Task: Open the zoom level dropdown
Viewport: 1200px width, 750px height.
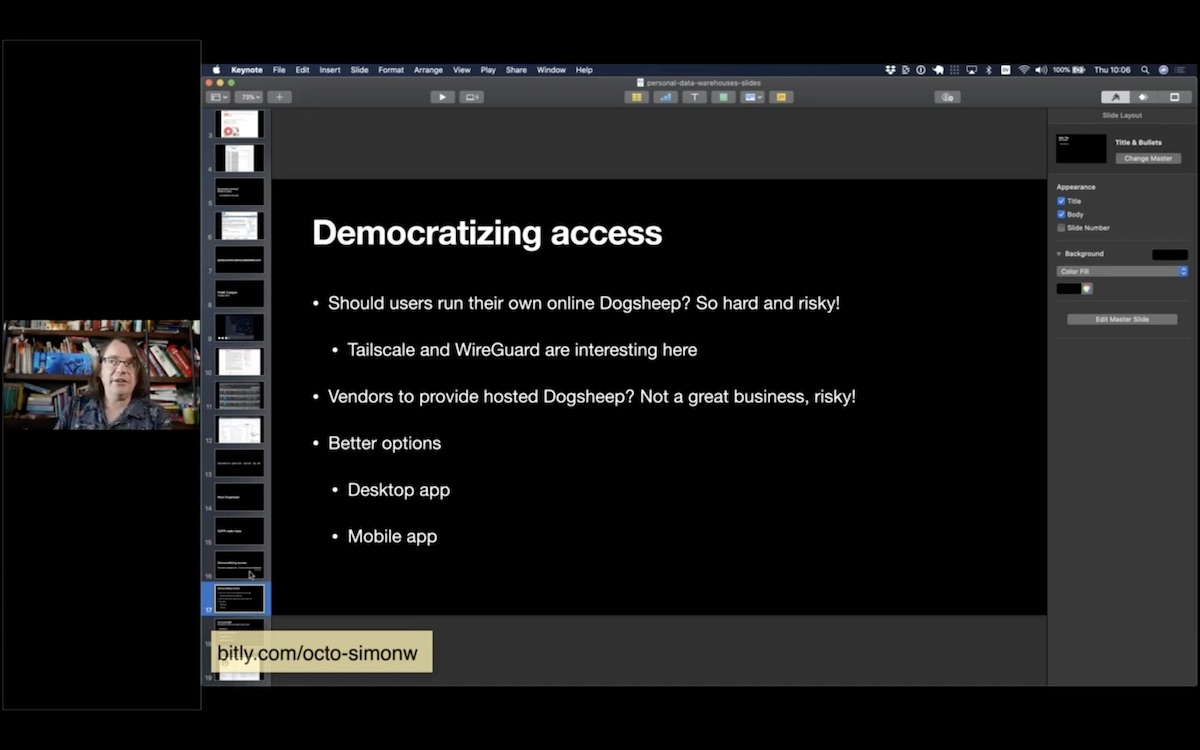Action: tap(249, 97)
